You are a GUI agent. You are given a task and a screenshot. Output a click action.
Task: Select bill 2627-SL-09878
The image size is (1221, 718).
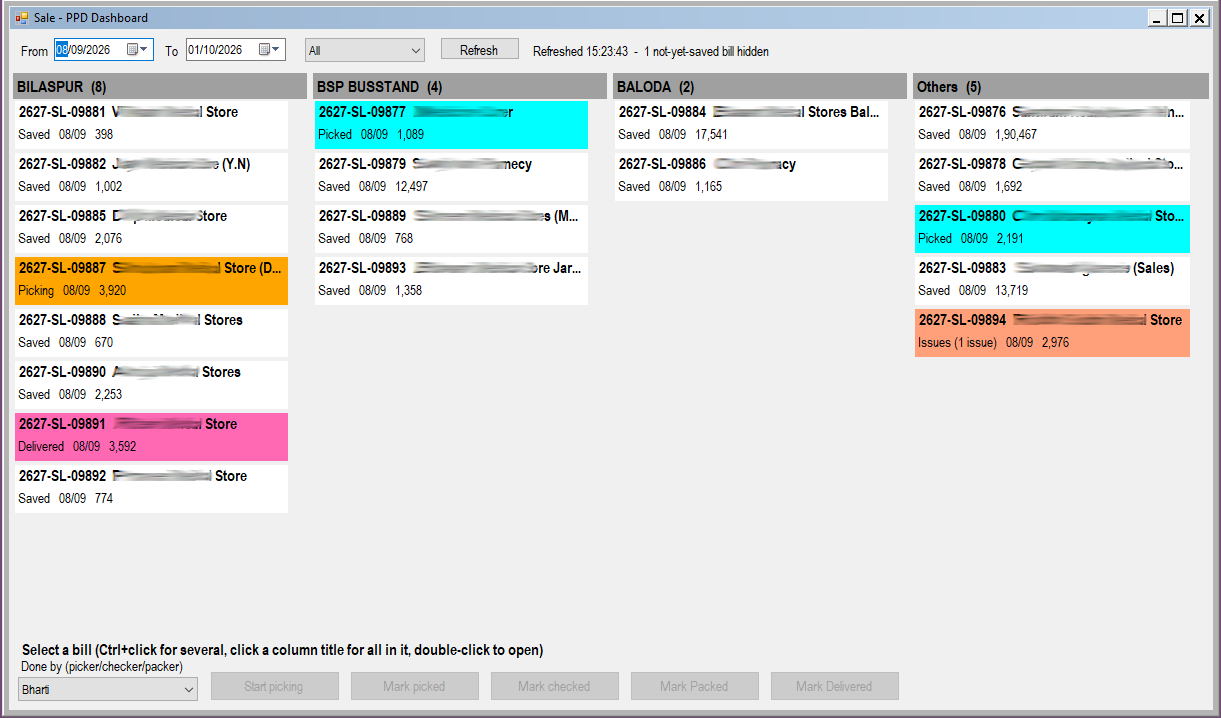[x=1052, y=175]
